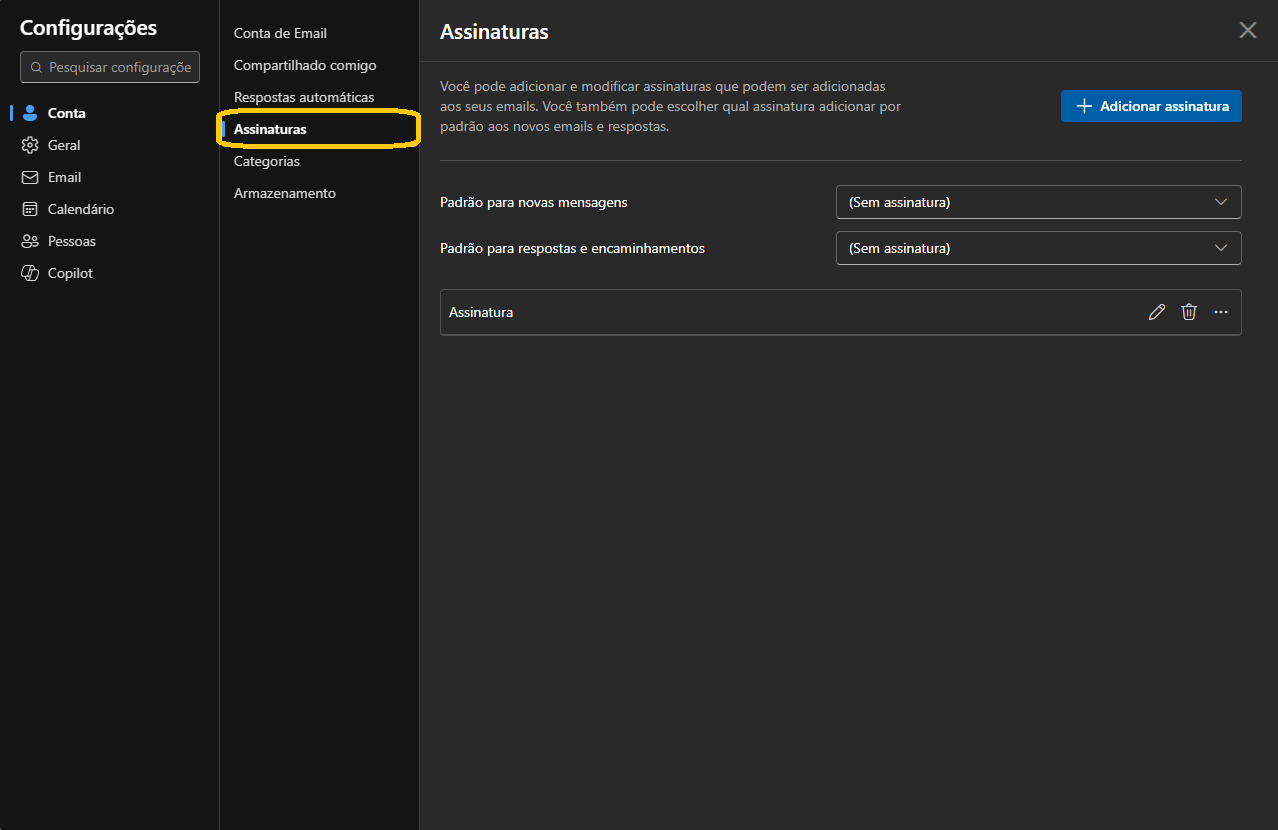Select the Conta person icon
The width and height of the screenshot is (1278, 830).
tap(30, 113)
